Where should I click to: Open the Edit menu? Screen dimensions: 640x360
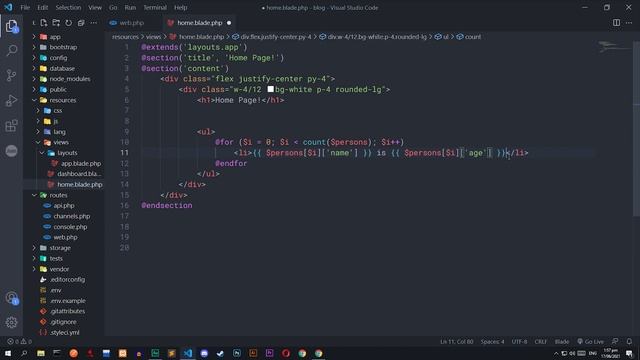click(42, 7)
